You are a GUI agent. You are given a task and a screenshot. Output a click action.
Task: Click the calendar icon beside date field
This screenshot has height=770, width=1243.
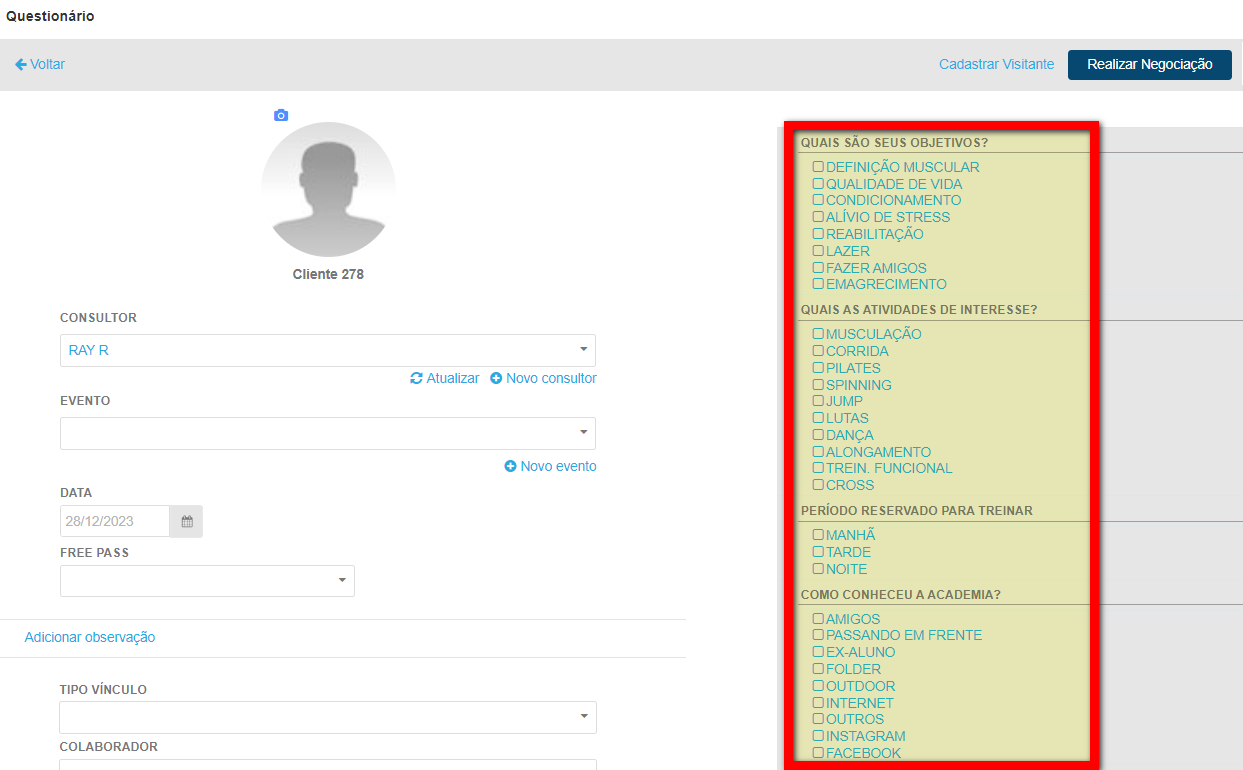[x=186, y=522]
